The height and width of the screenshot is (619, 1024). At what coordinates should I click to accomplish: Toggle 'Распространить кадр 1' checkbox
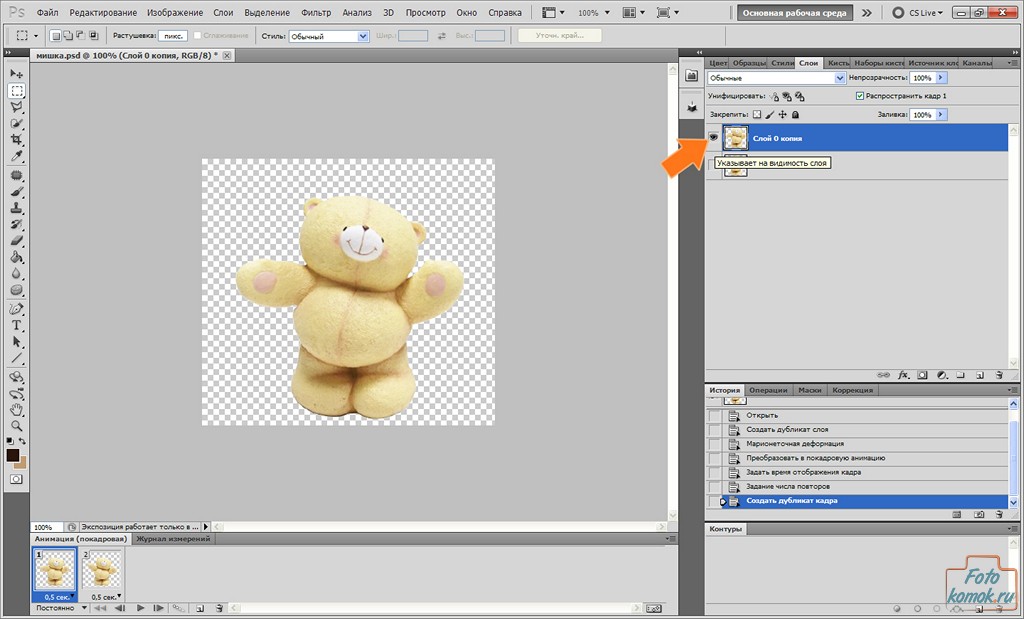pyautogui.click(x=860, y=96)
